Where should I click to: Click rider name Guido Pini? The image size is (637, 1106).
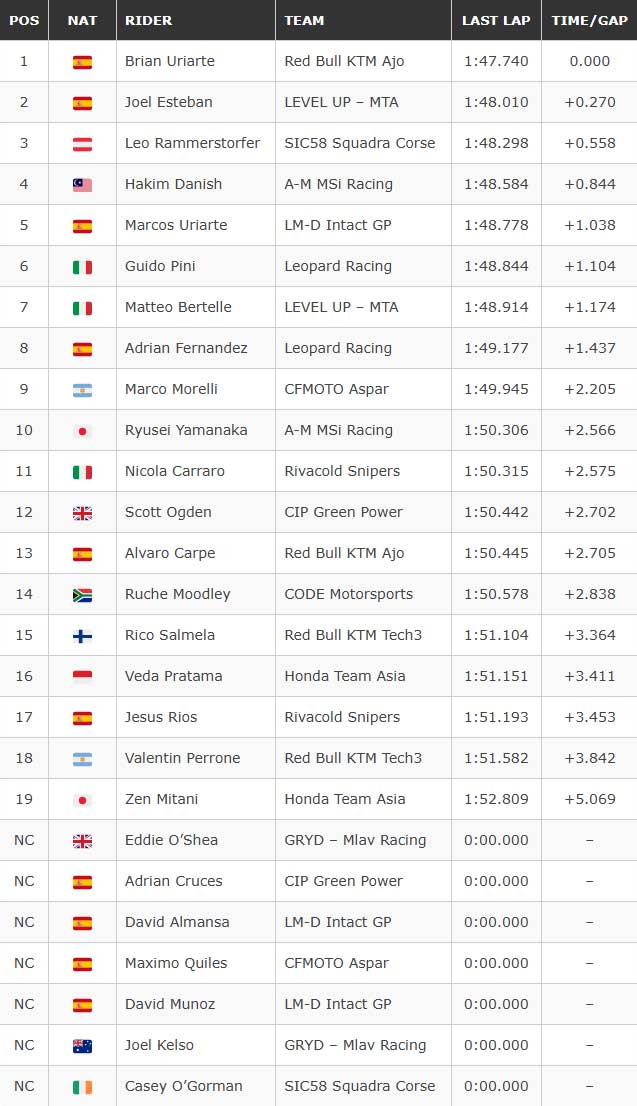pos(160,266)
